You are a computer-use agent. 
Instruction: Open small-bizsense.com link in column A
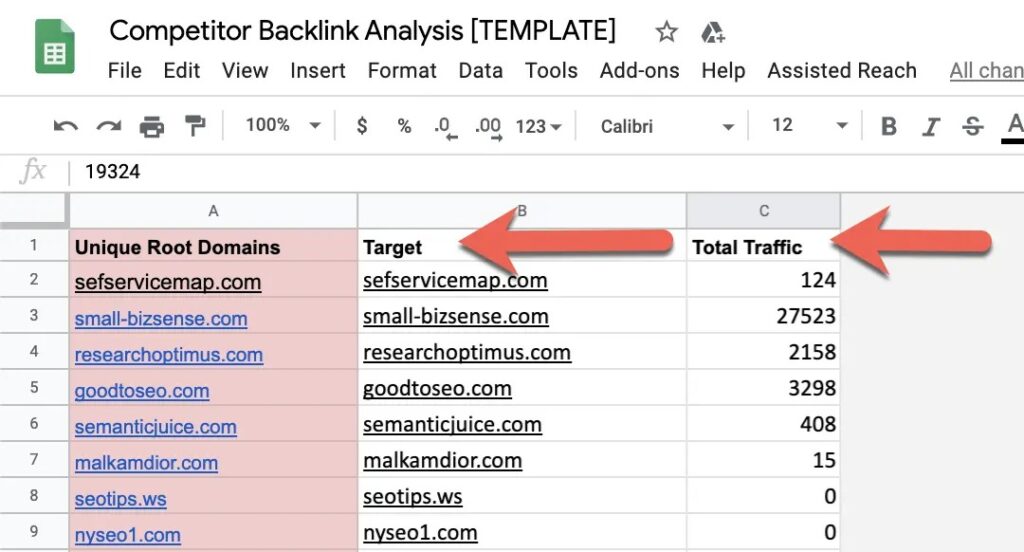(x=161, y=319)
